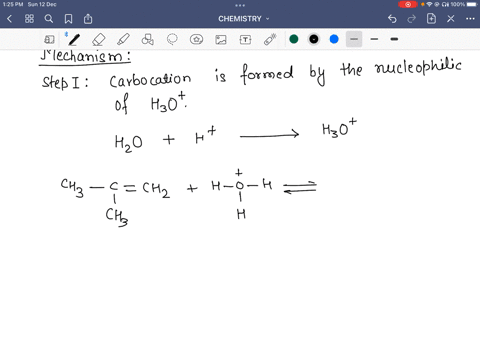480x360 pixels.
Task: Select the medium stroke width
Action: click(x=374, y=39)
